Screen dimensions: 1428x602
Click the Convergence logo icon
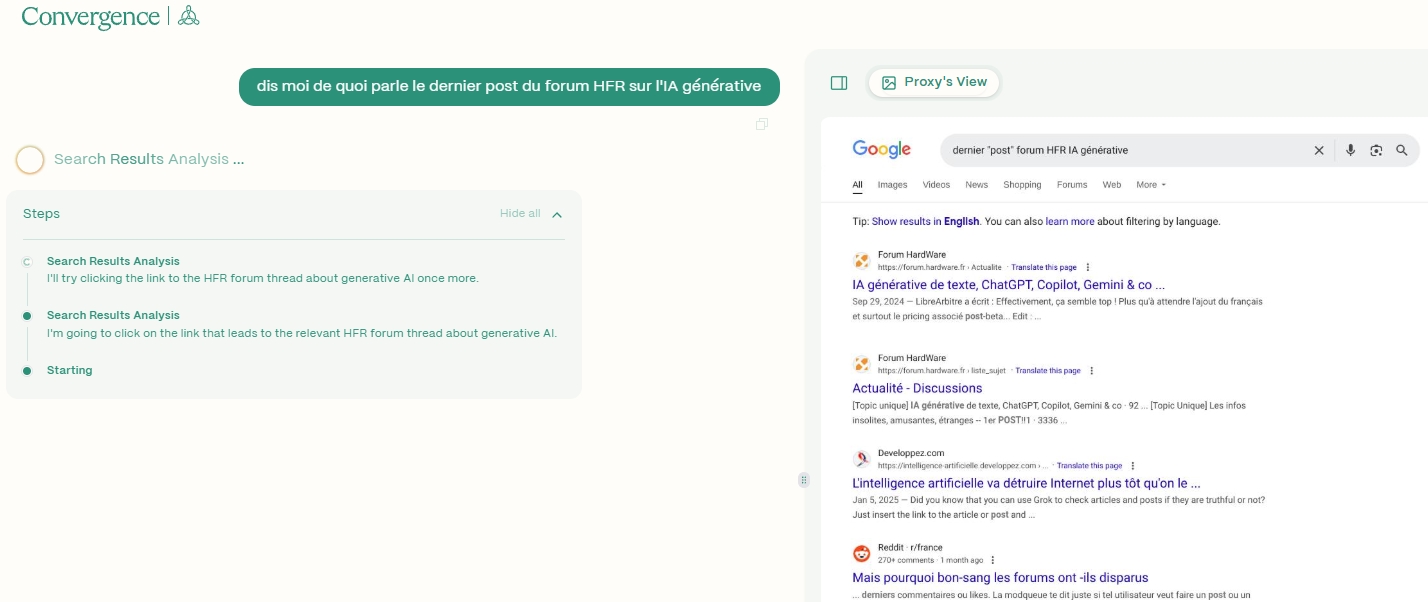tap(188, 16)
